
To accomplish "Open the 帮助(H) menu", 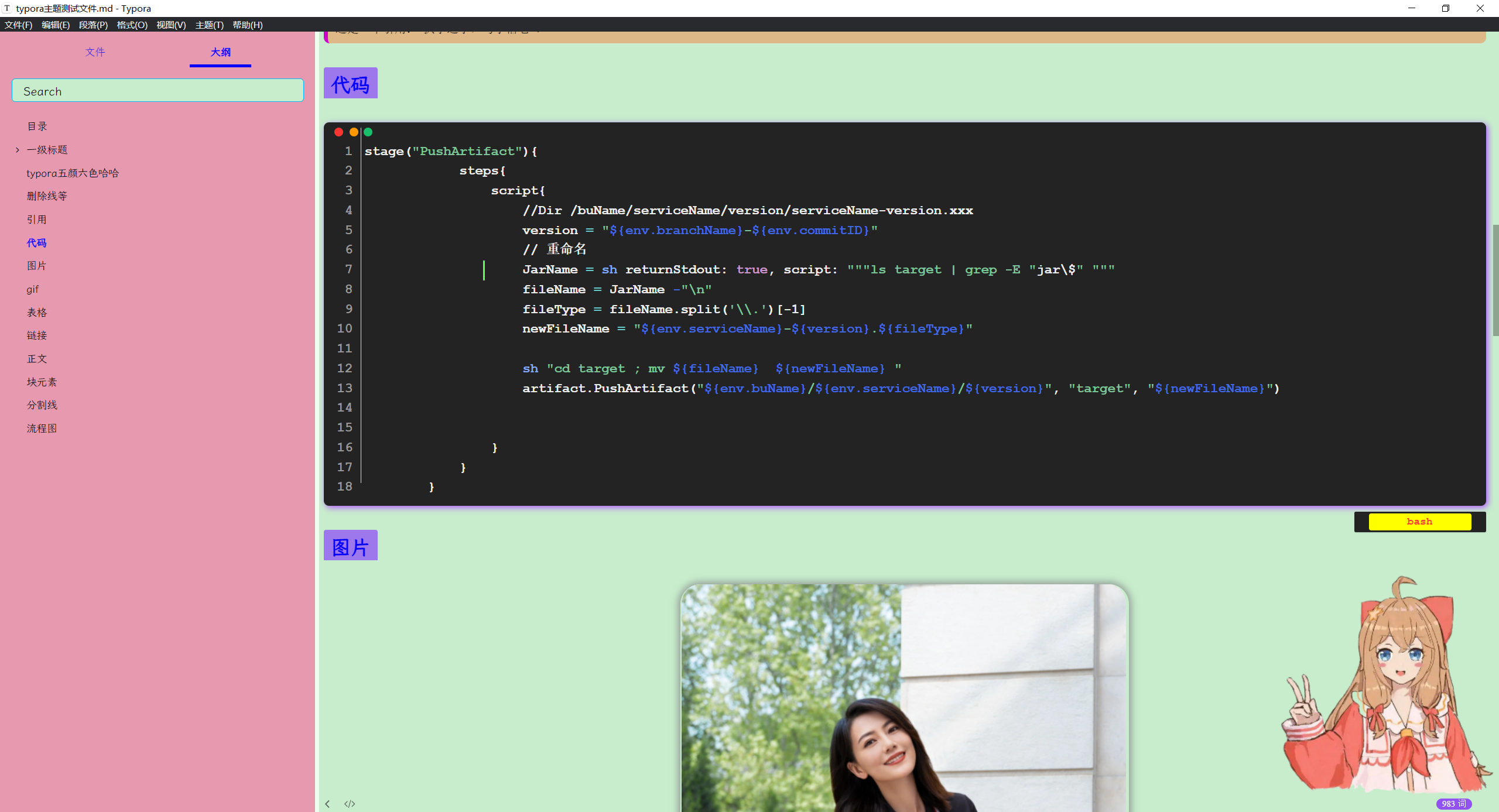I will click(x=248, y=25).
